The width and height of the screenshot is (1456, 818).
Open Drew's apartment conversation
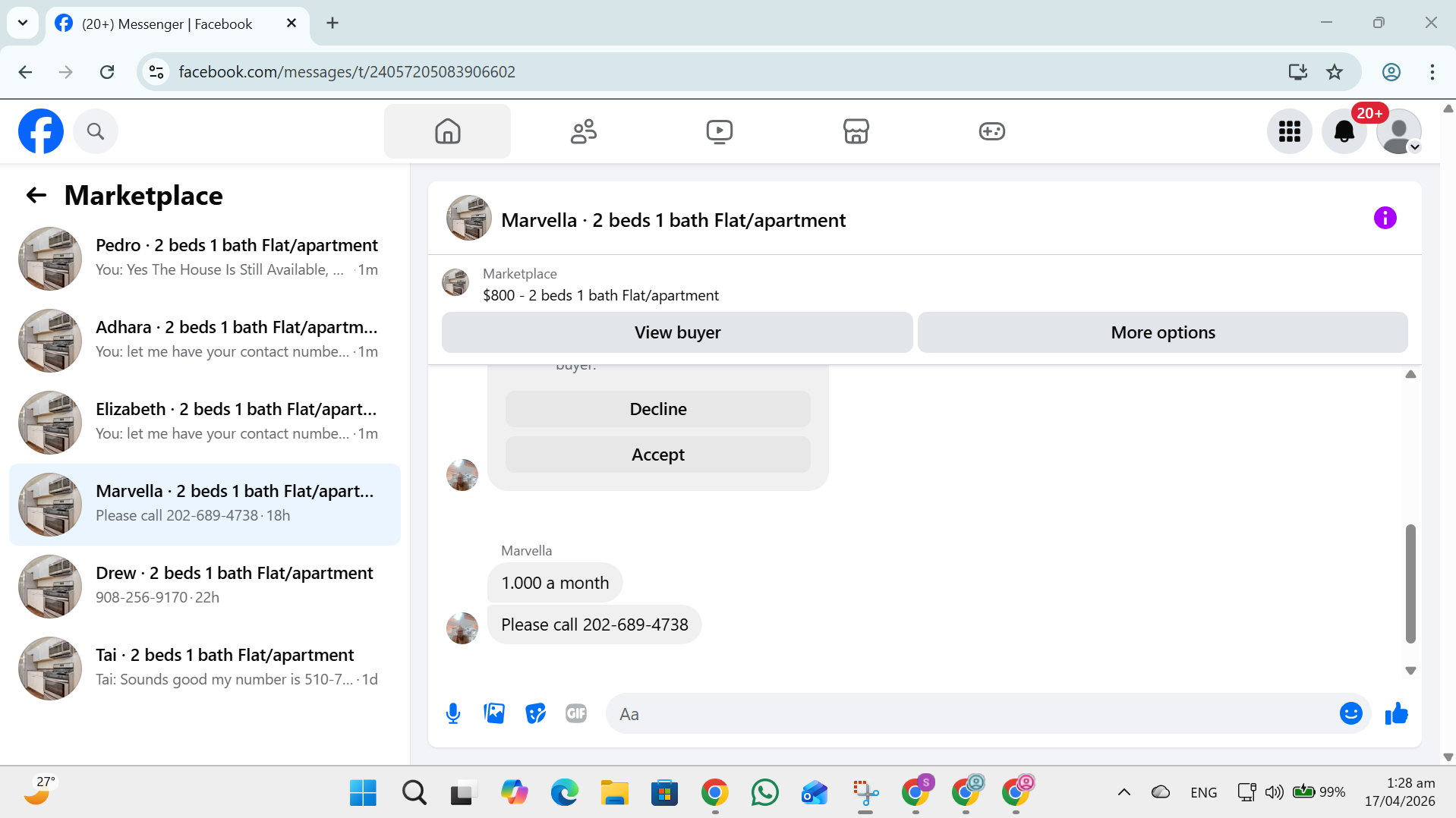point(205,586)
